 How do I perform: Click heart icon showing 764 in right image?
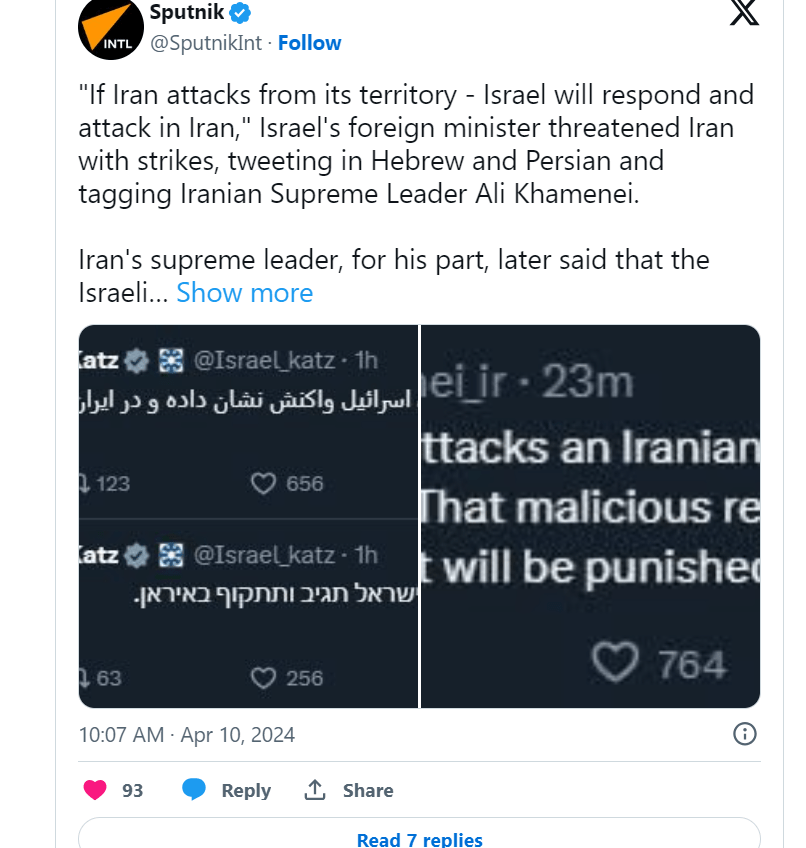click(x=614, y=662)
